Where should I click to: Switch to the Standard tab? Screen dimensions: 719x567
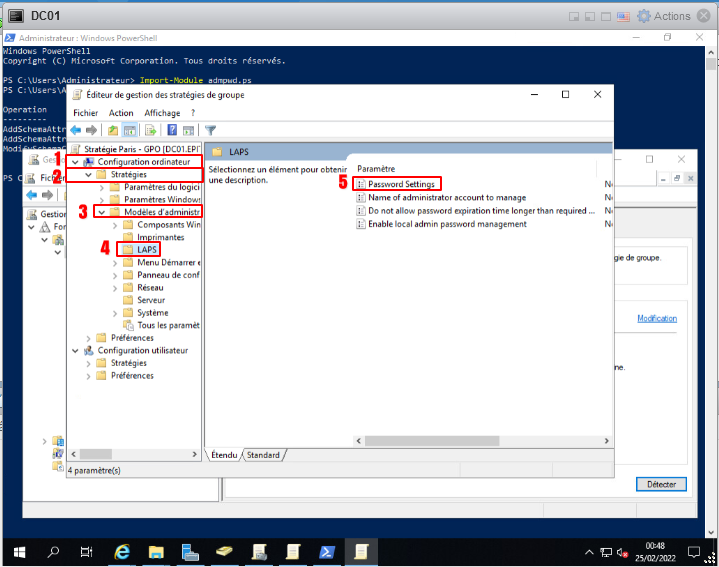point(264,455)
